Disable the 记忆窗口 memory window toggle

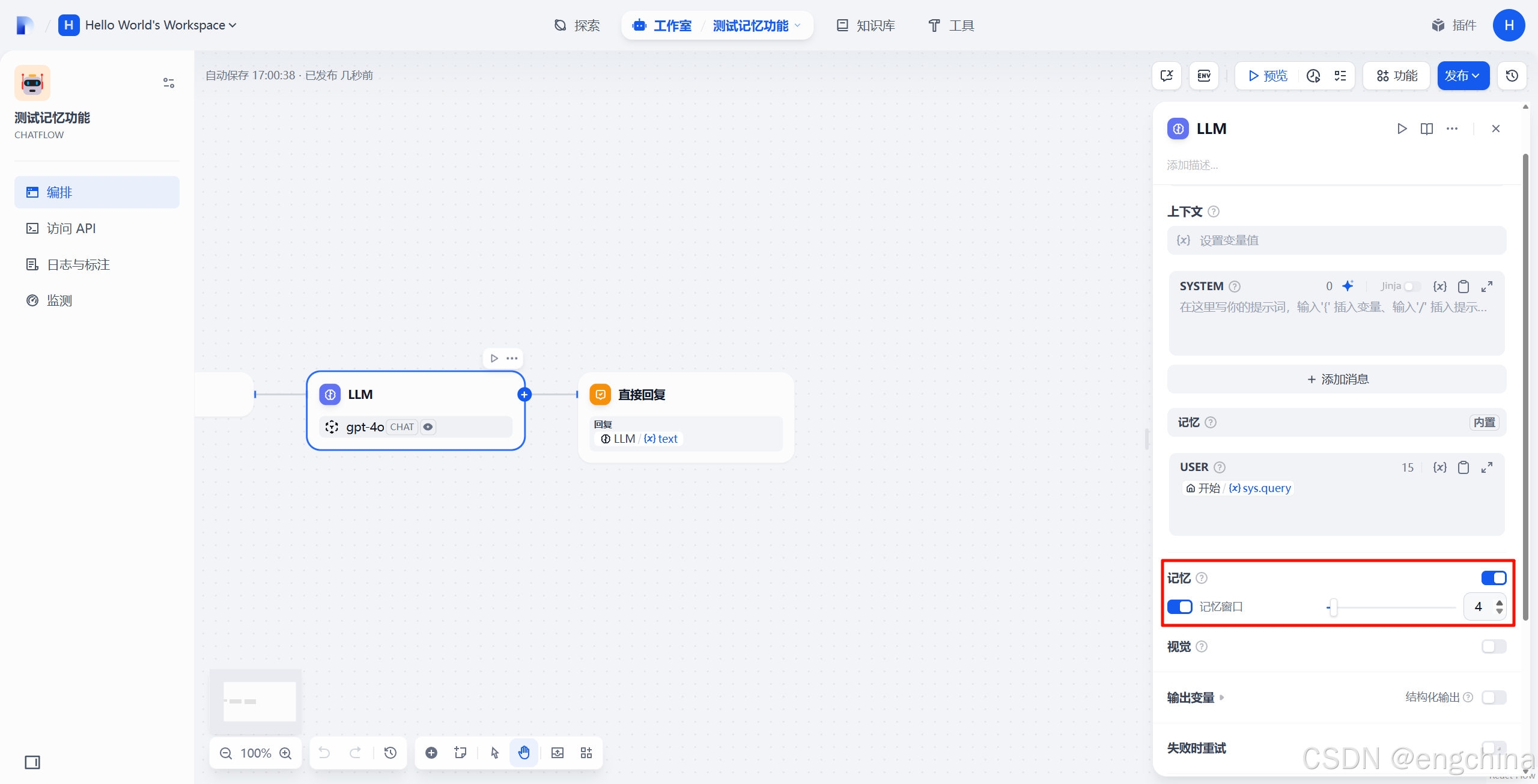click(1179, 607)
